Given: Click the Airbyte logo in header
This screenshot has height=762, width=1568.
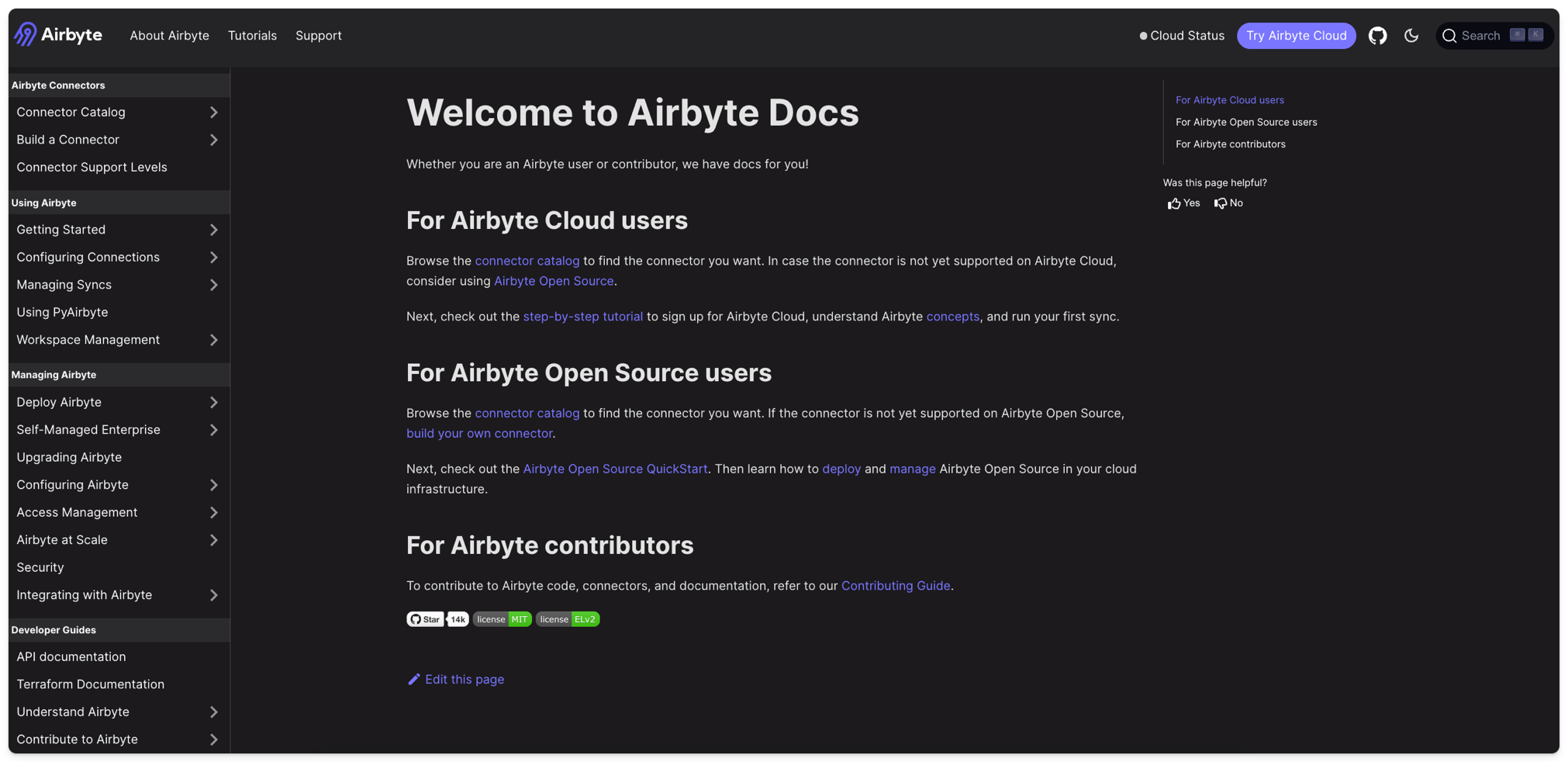Looking at the screenshot, I should pos(58,35).
